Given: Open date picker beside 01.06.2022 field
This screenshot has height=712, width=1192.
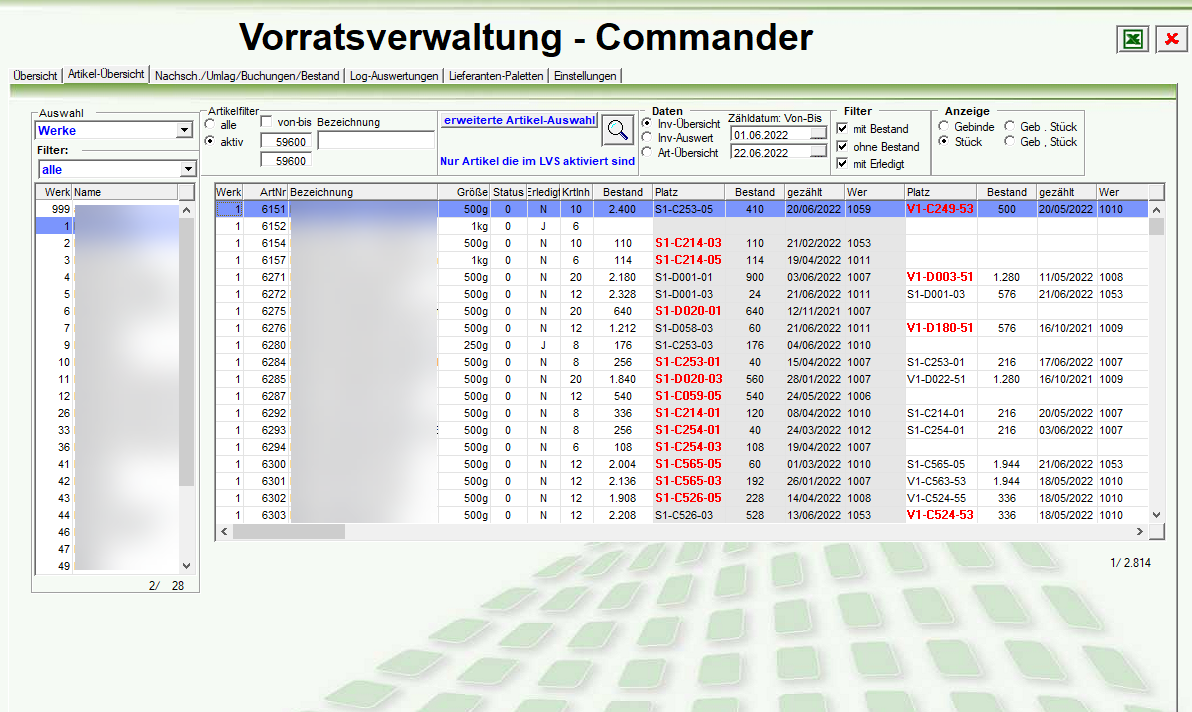Looking at the screenshot, I should 819,134.
